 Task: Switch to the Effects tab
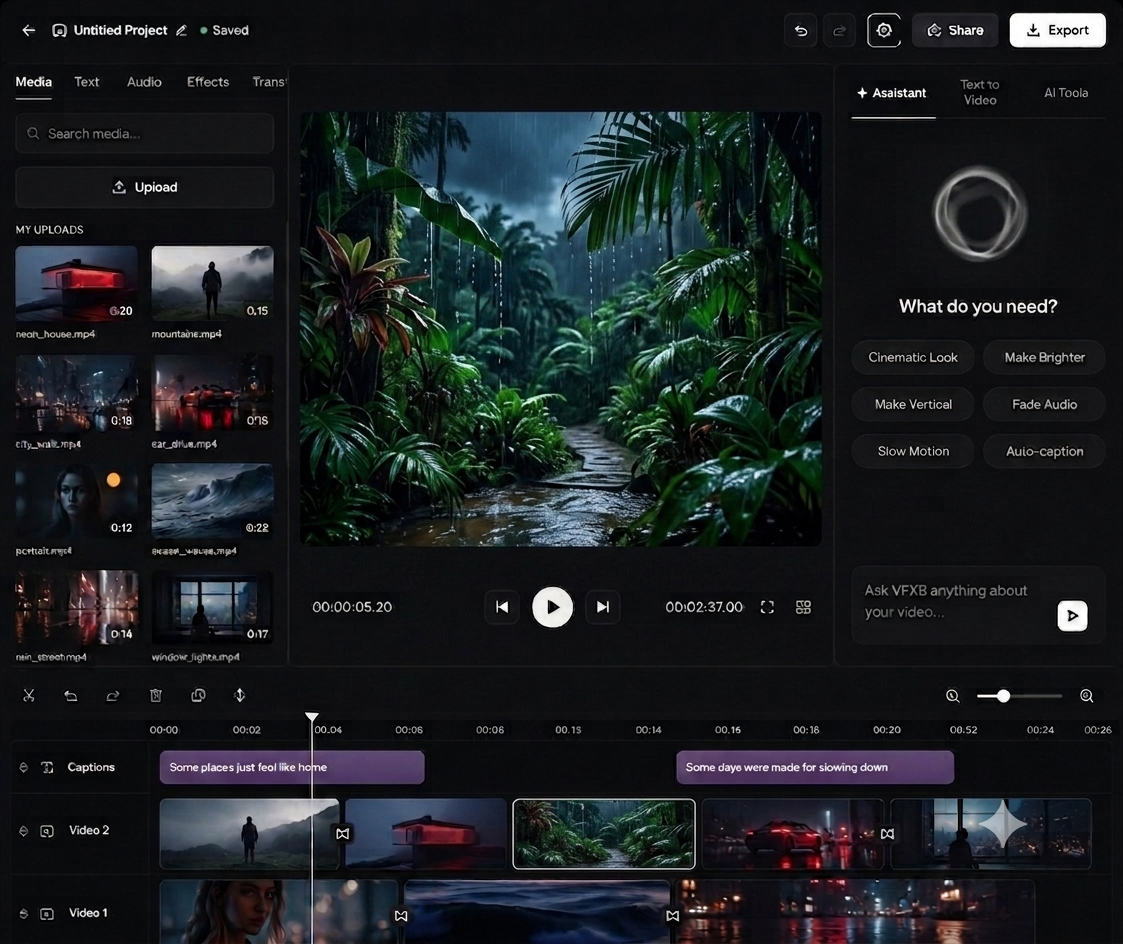208,82
